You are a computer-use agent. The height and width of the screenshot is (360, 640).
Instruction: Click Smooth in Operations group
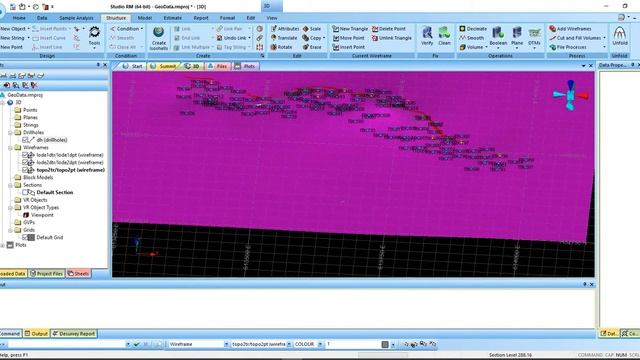click(471, 38)
